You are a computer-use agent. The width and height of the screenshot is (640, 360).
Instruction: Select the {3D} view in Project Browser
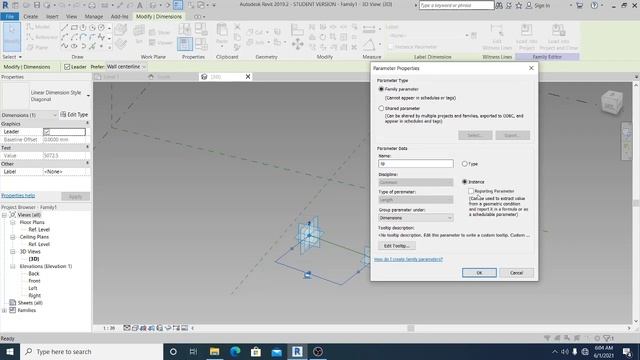point(34,259)
